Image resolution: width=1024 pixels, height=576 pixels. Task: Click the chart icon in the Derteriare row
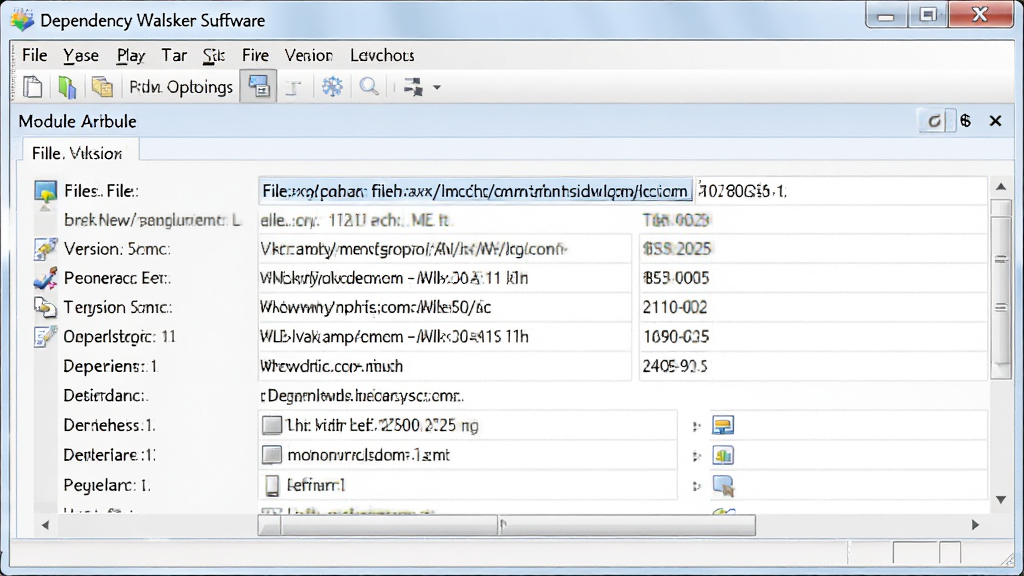coord(723,455)
